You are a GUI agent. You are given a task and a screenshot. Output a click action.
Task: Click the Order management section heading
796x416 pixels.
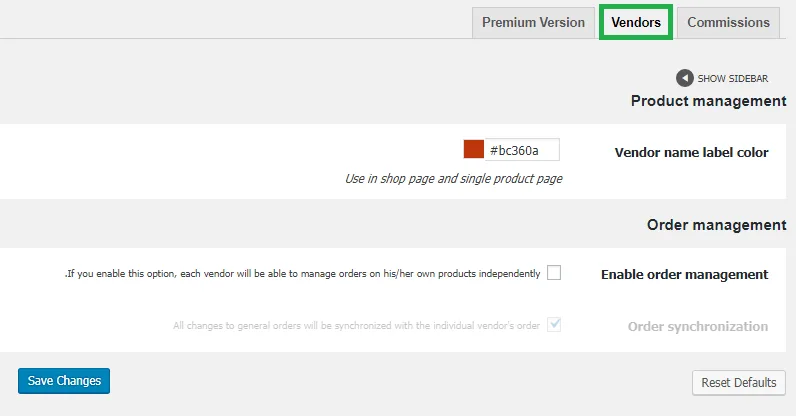(x=716, y=225)
